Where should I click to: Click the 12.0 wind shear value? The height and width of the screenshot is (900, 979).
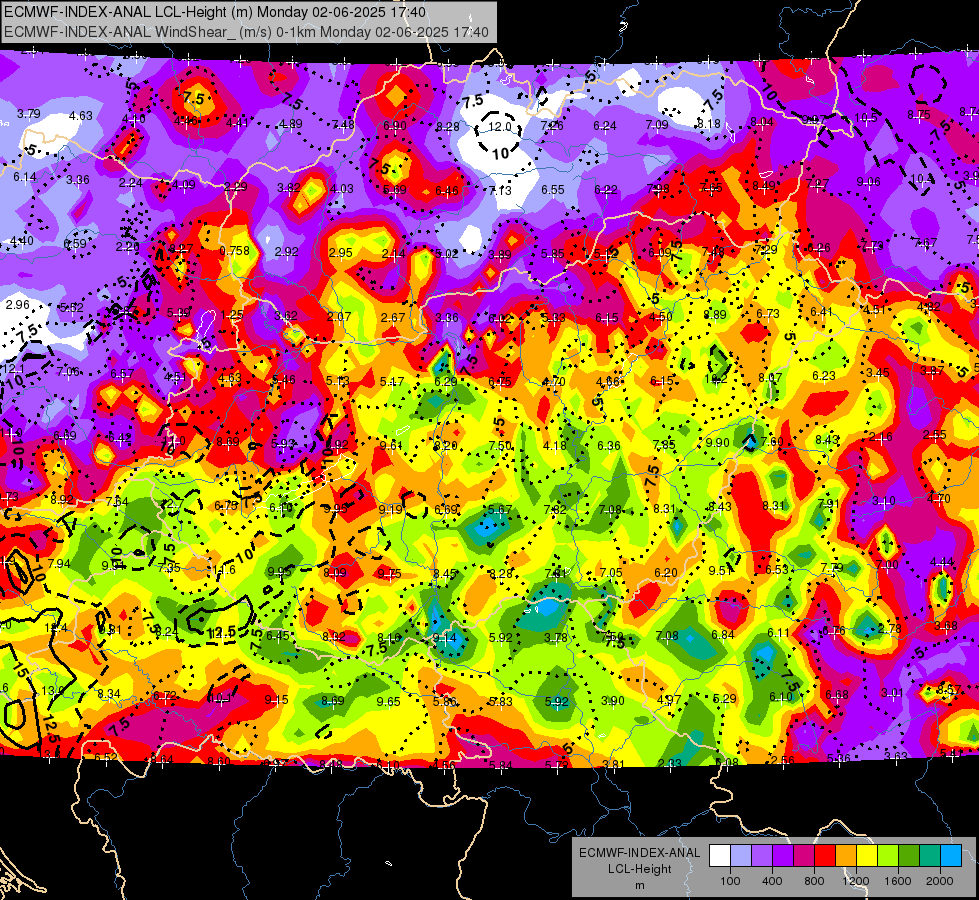coord(499,127)
